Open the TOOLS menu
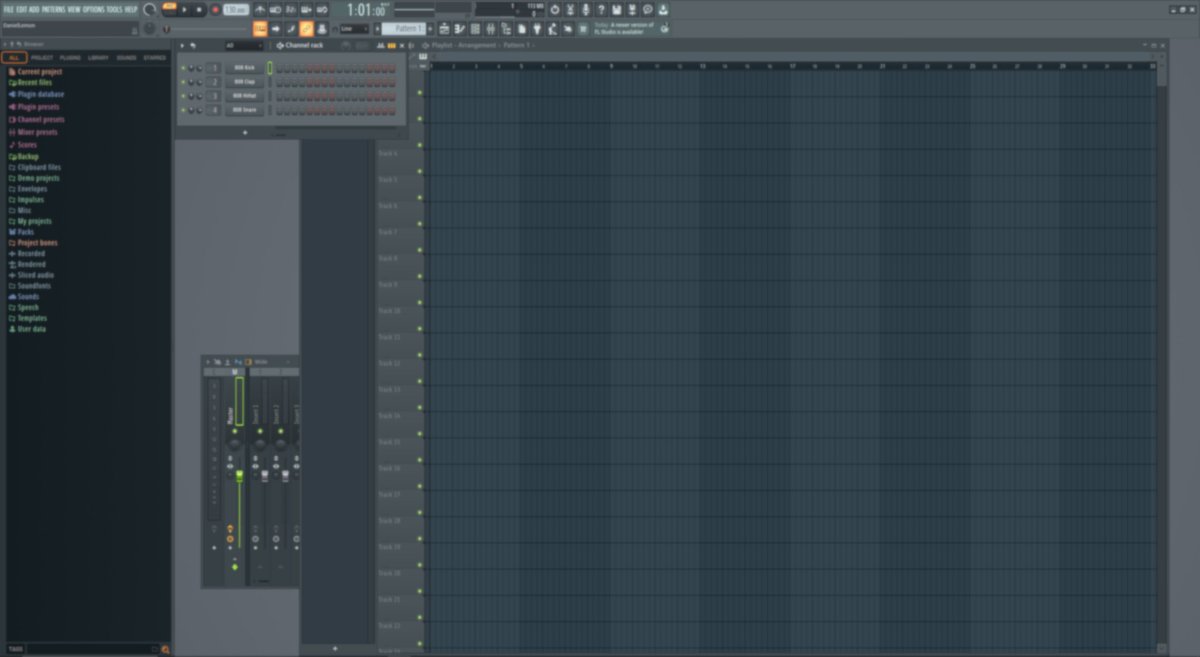This screenshot has height=657, width=1200. point(114,9)
